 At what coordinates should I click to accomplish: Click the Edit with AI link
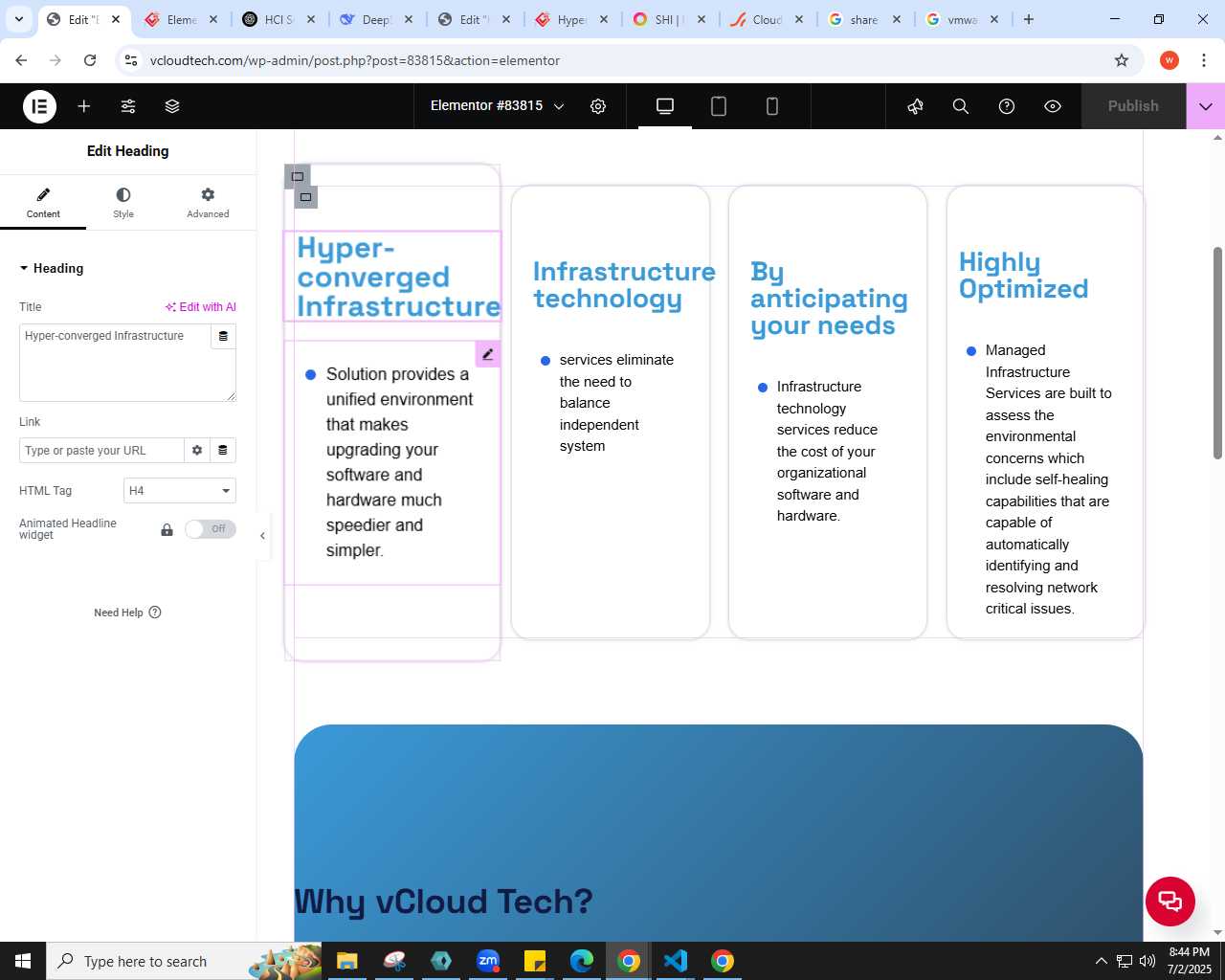click(x=200, y=307)
